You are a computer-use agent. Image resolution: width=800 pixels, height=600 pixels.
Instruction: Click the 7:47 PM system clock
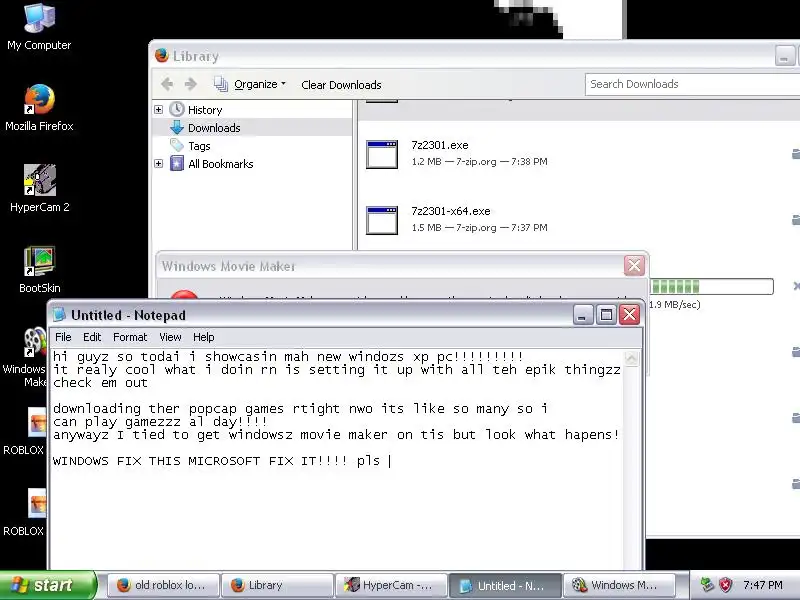[763, 585]
